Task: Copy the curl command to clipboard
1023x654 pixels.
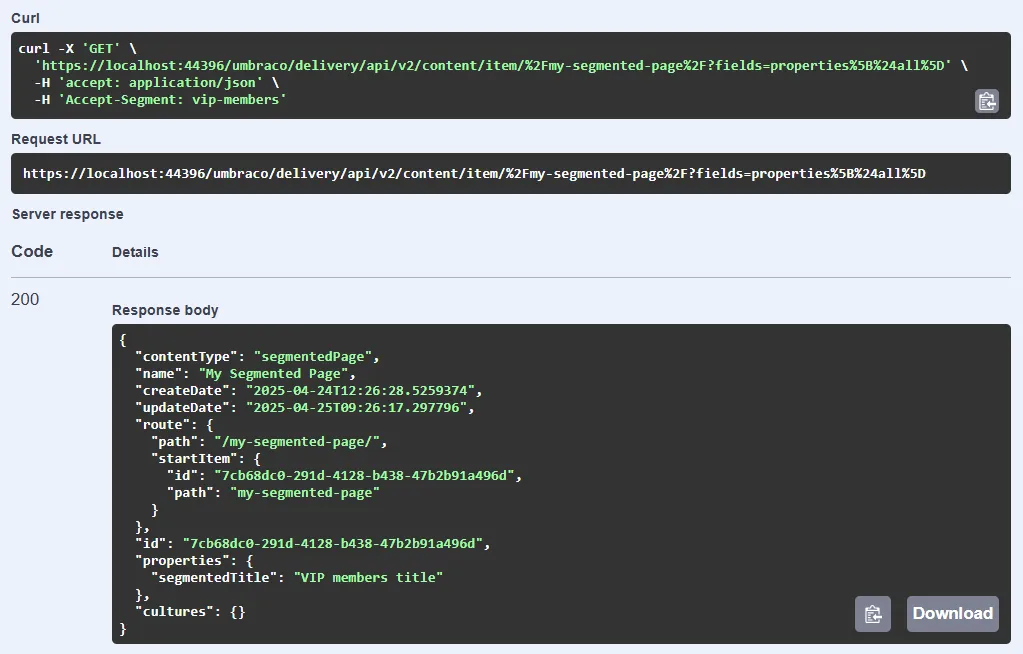Action: point(986,101)
